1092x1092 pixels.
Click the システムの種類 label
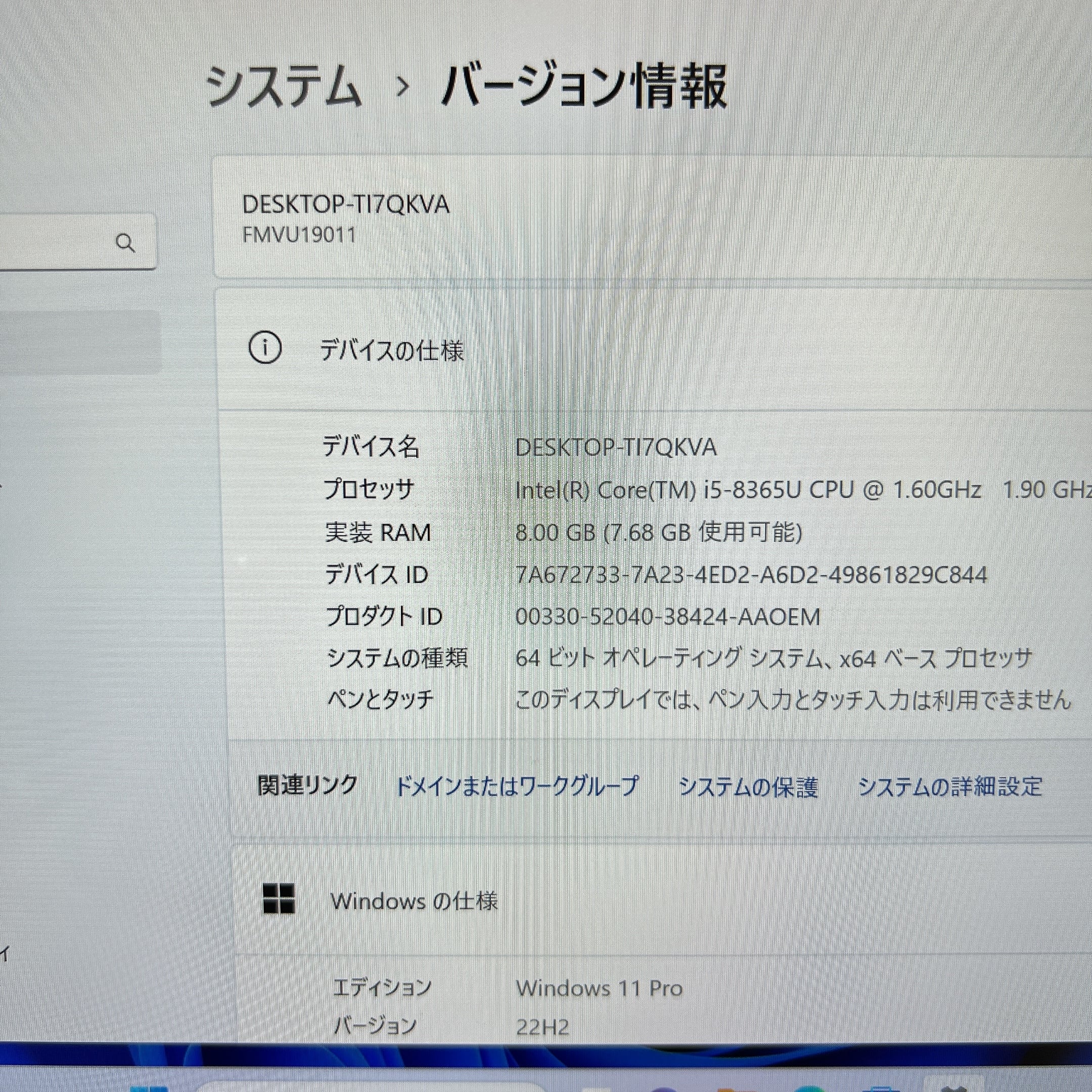tap(397, 658)
